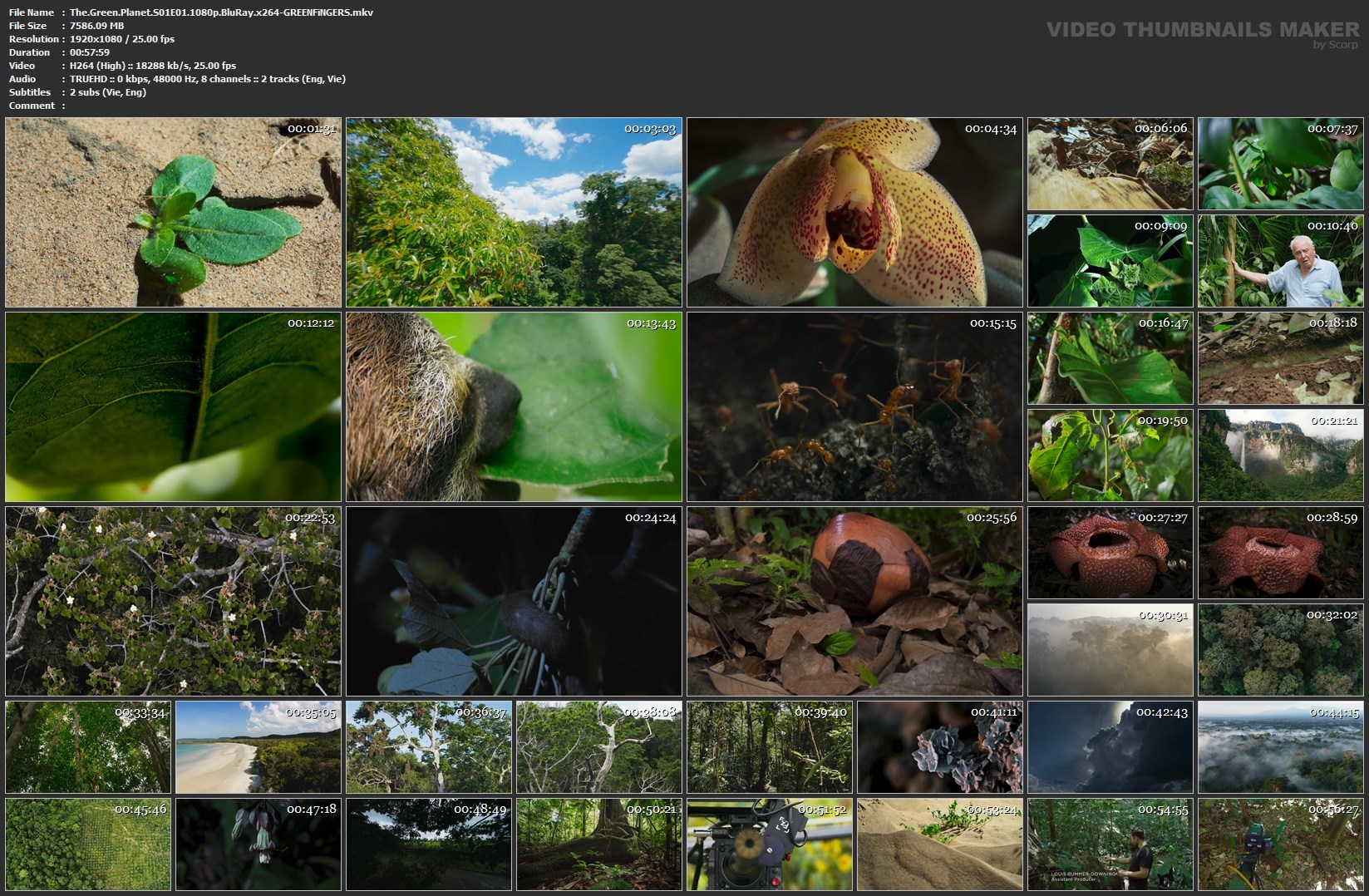
Task: Select the sand dune thumbnail at 00:53:24
Action: coord(940,844)
